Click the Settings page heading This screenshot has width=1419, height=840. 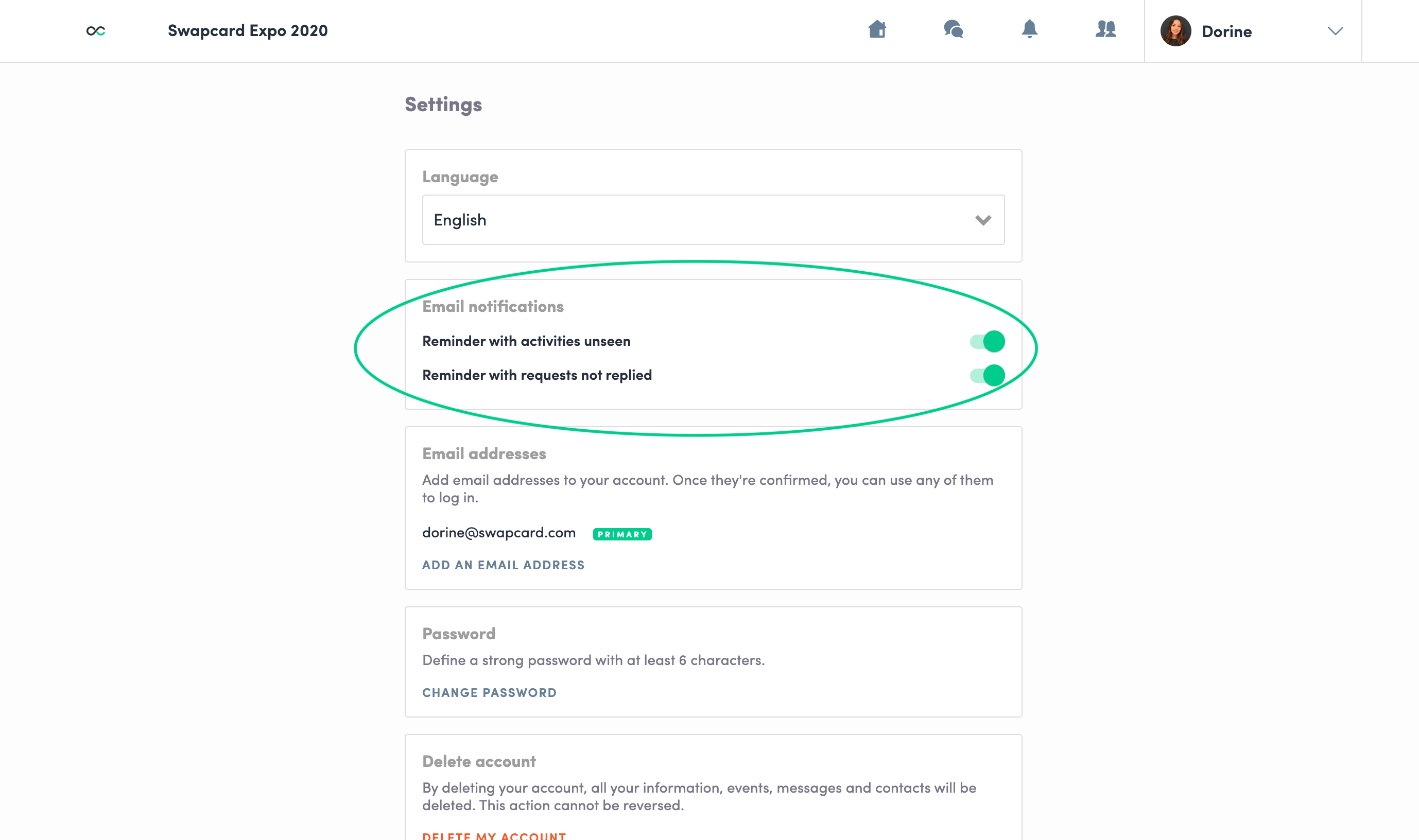tap(443, 104)
